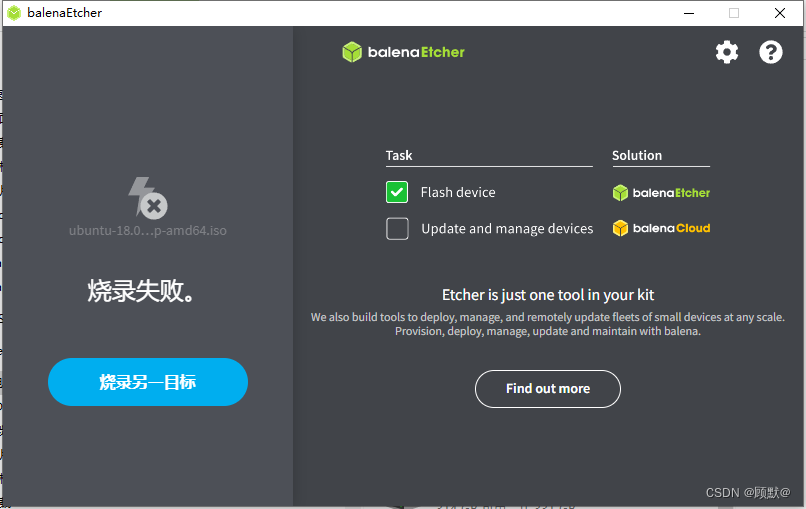The width and height of the screenshot is (806, 509).
Task: Check the Update and manage devices box
Action: coord(397,228)
